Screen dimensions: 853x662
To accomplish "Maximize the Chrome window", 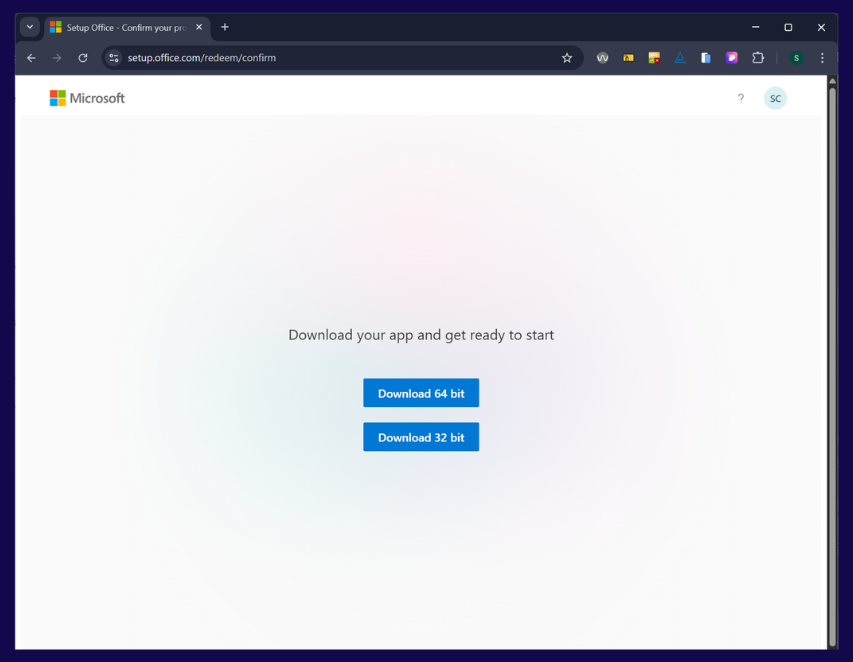I will 788,27.
